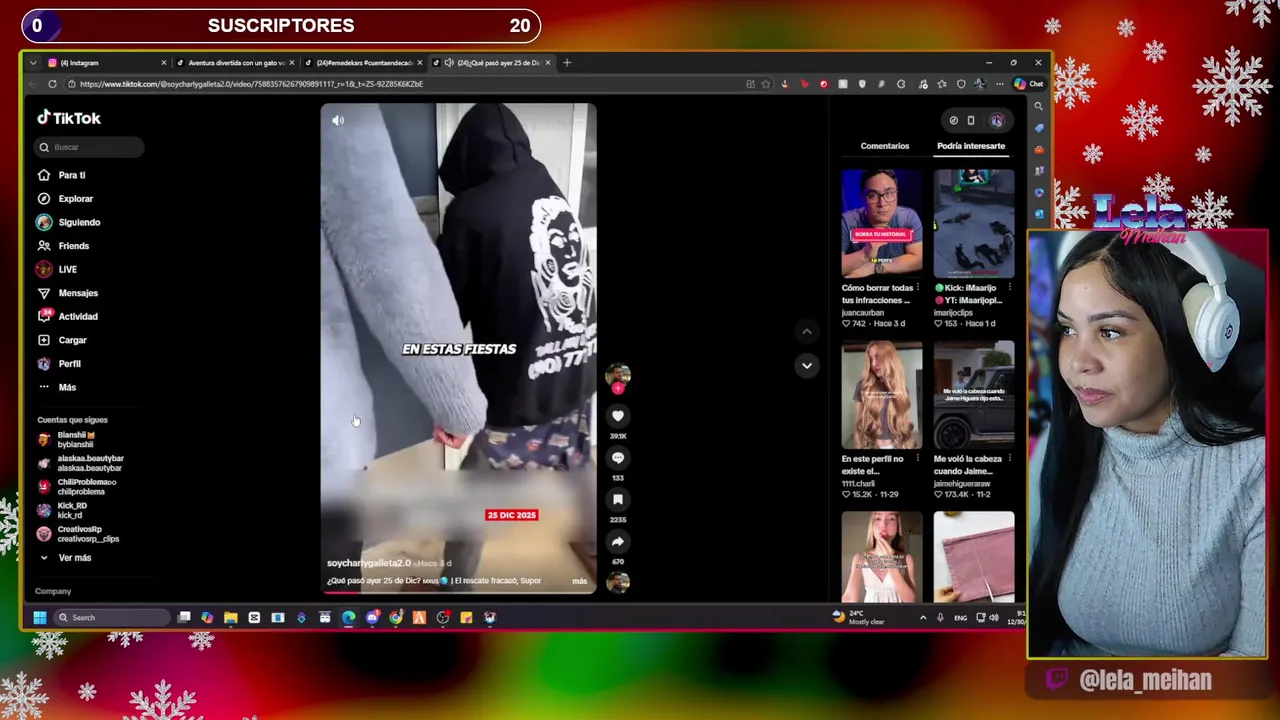Viewport: 1280px width, 720px height.
Task: Mute the video with speaker icon
Action: tap(338, 120)
